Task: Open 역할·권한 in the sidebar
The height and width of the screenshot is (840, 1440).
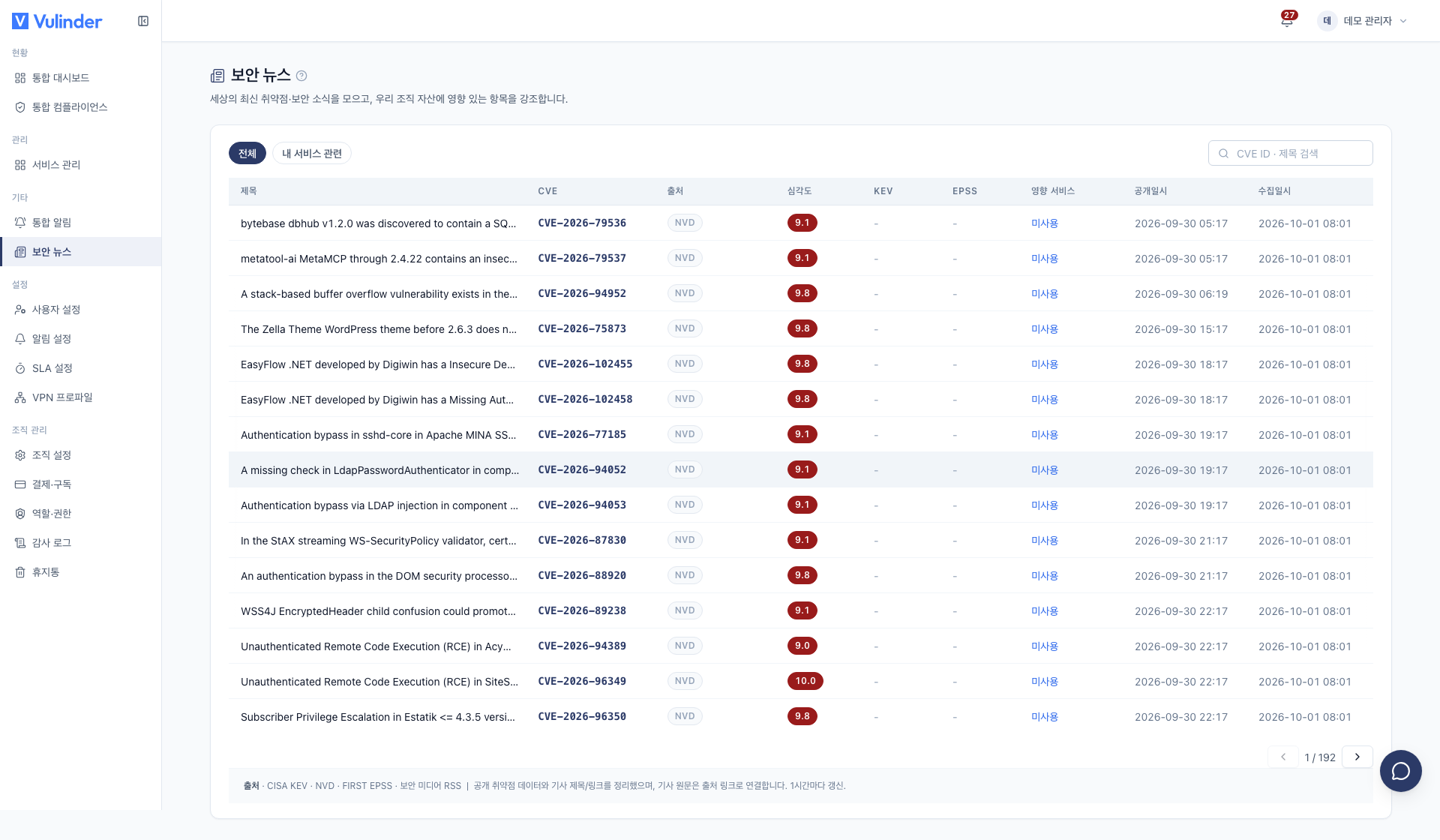Action: pyautogui.click(x=81, y=514)
